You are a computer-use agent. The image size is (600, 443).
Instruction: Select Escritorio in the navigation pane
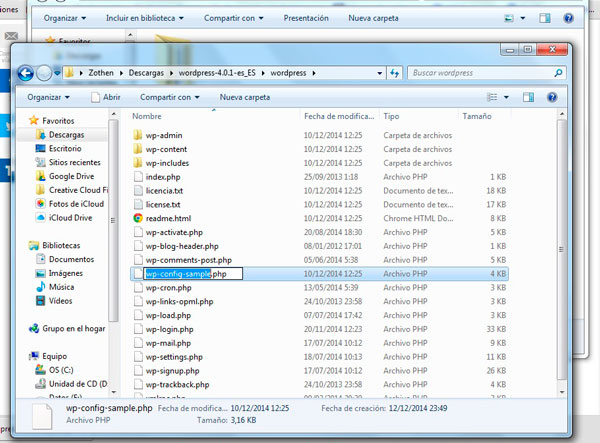point(58,148)
